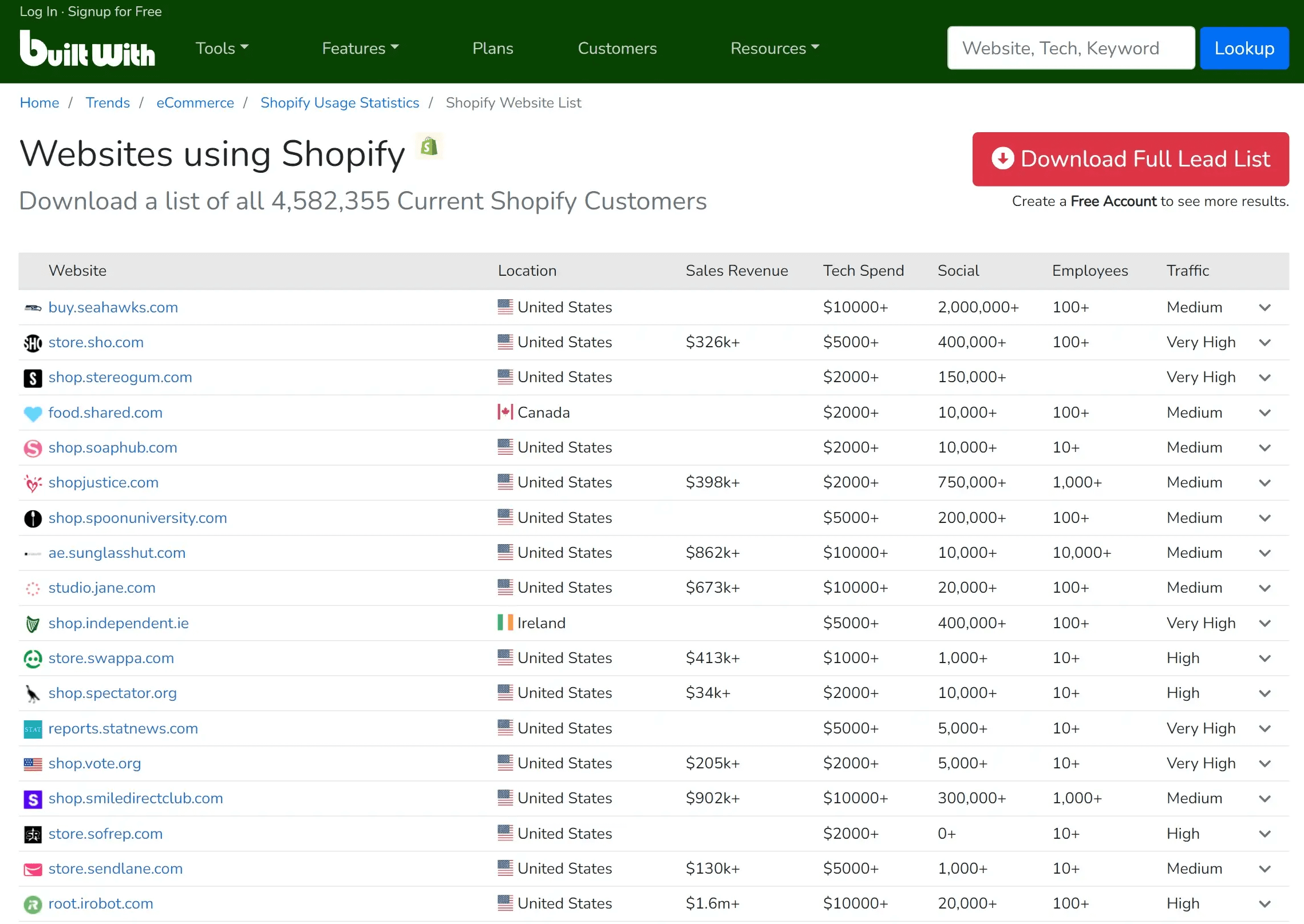Expand the shopjustice.com row chevron
The image size is (1304, 924).
pos(1265,483)
